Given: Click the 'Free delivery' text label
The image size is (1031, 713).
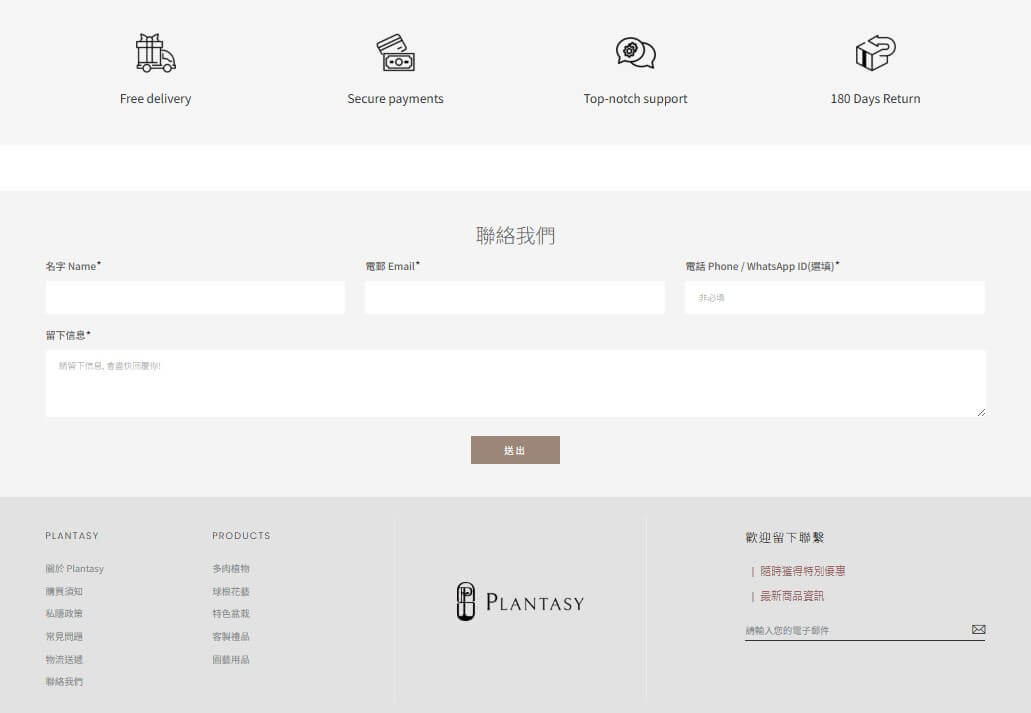Looking at the screenshot, I should pos(155,99).
